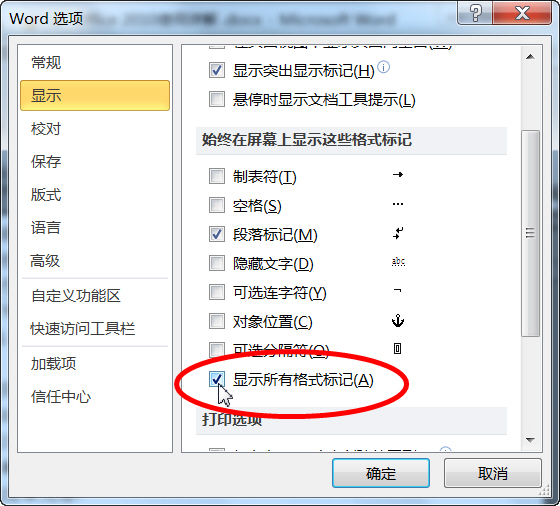This screenshot has height=506, width=560.
Task: Confirm settings with 确定 button
Action: click(x=381, y=473)
